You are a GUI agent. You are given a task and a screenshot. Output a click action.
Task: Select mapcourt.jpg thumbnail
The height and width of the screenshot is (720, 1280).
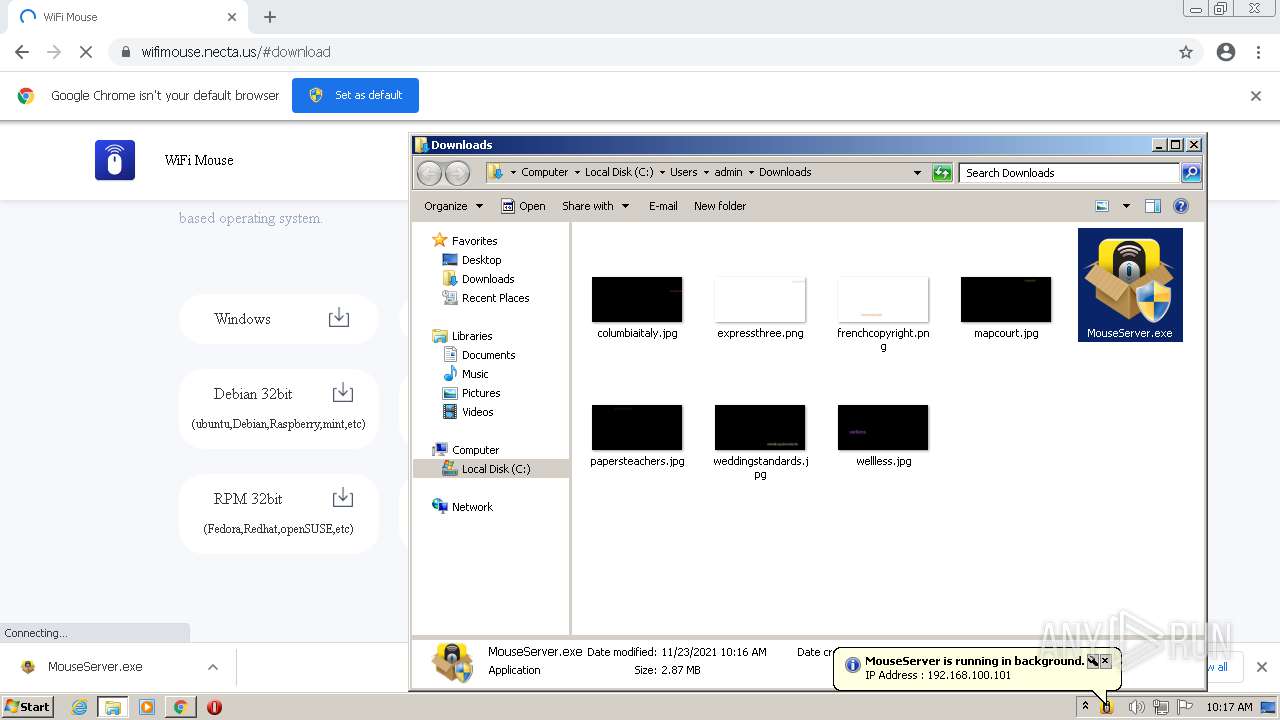point(1006,300)
